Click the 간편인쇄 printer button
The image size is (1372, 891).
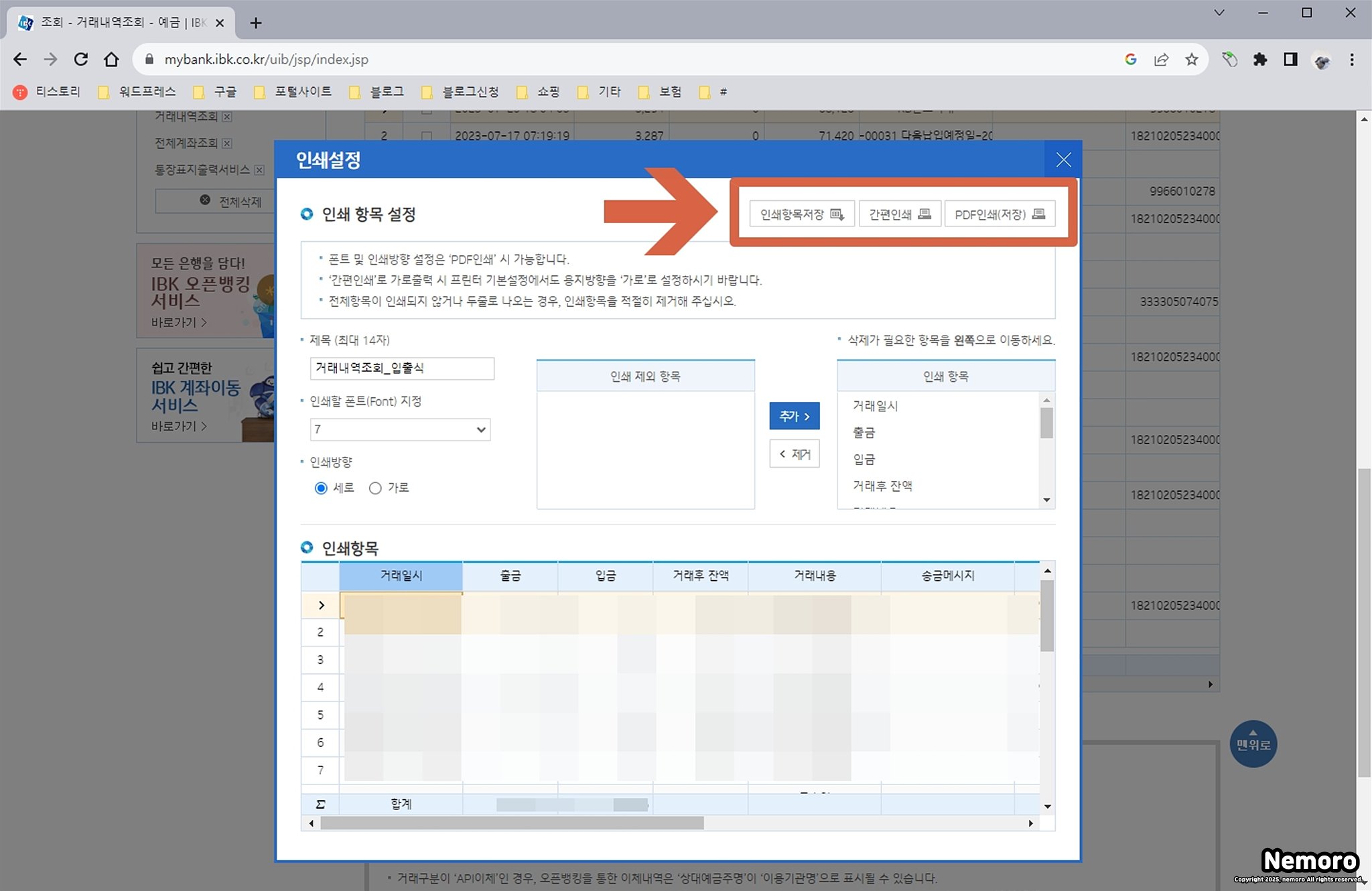click(x=900, y=214)
